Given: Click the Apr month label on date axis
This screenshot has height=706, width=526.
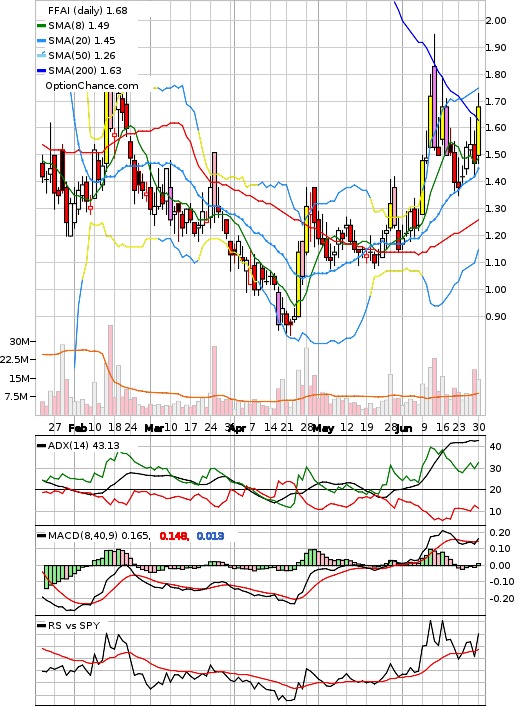Looking at the screenshot, I should pos(237,428).
